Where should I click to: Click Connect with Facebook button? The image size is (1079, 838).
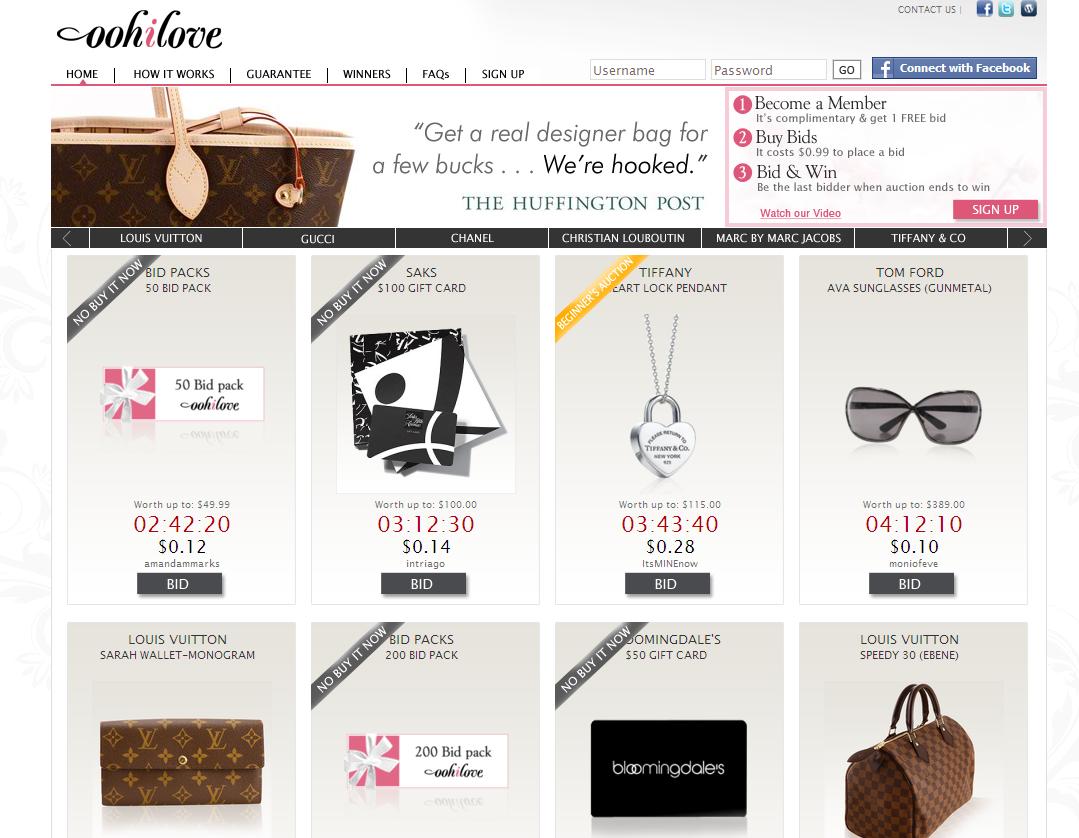click(954, 68)
